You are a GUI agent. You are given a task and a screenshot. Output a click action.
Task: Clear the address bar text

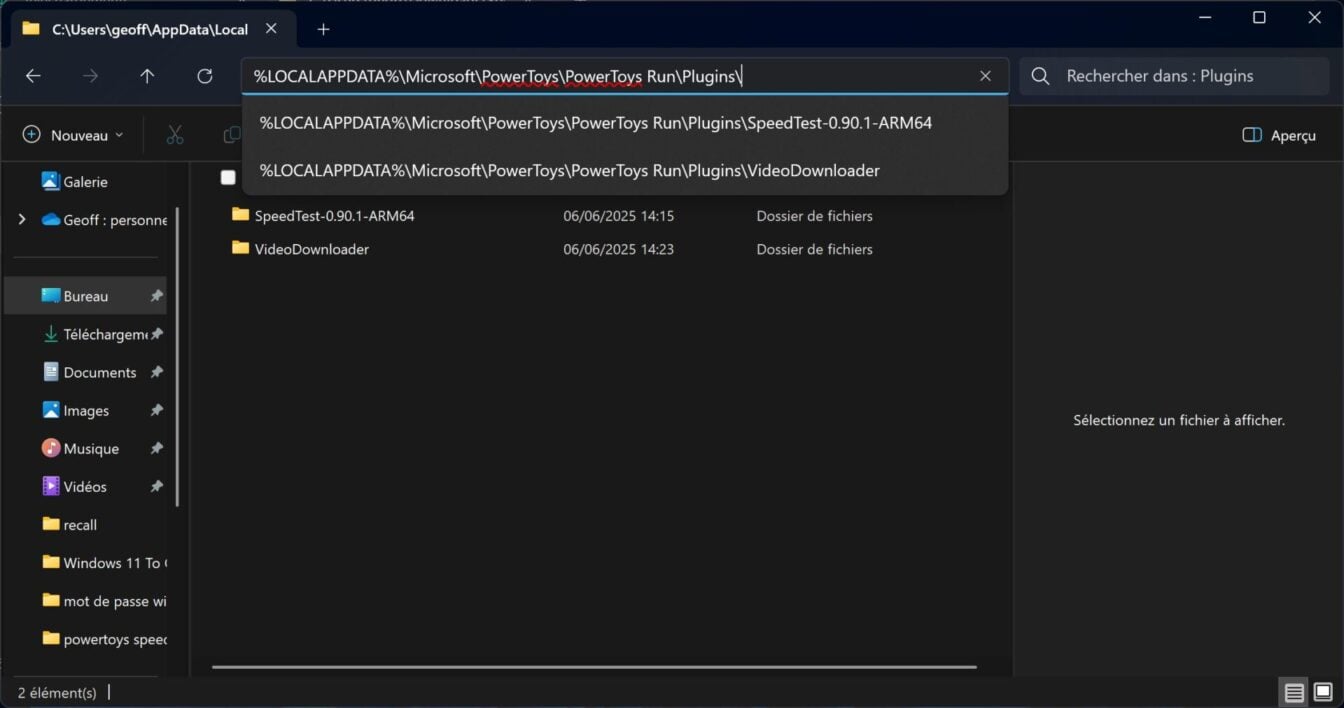point(985,76)
